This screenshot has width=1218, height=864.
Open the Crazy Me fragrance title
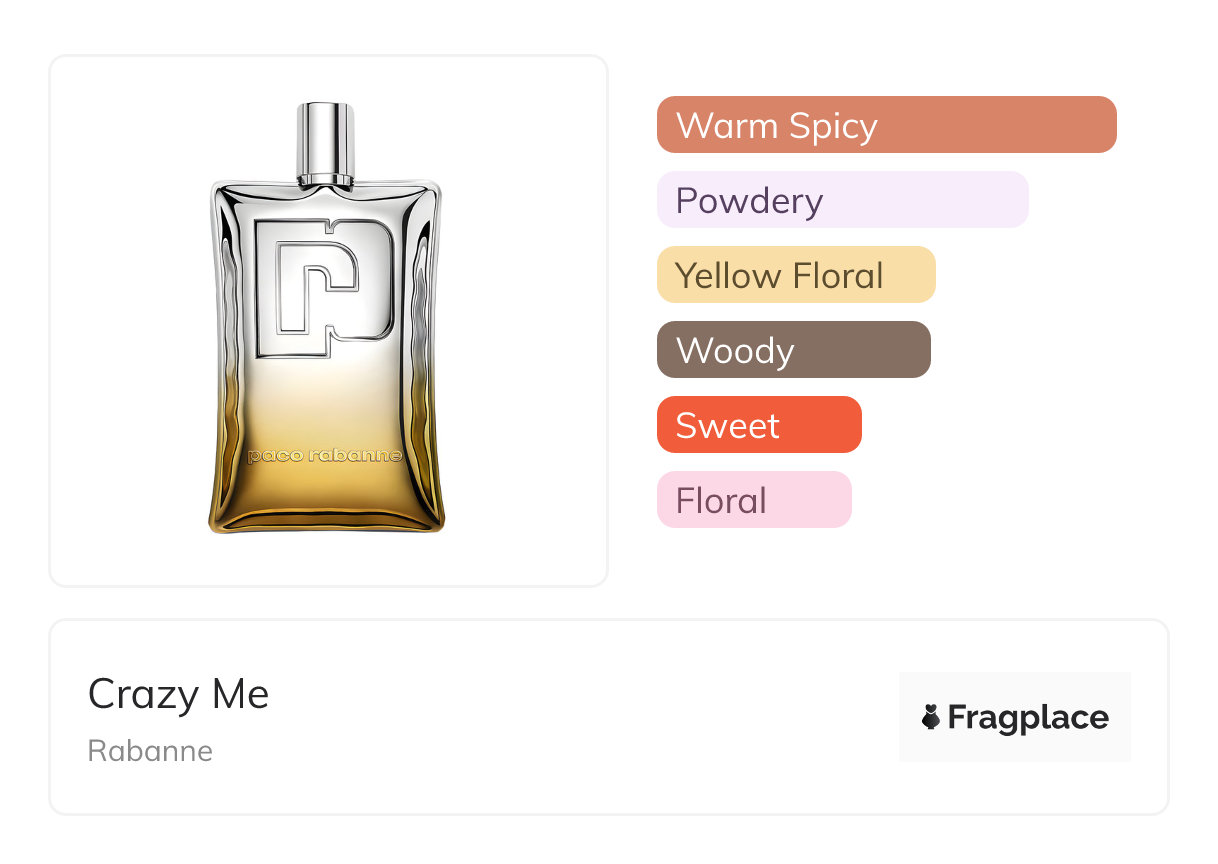(x=179, y=694)
